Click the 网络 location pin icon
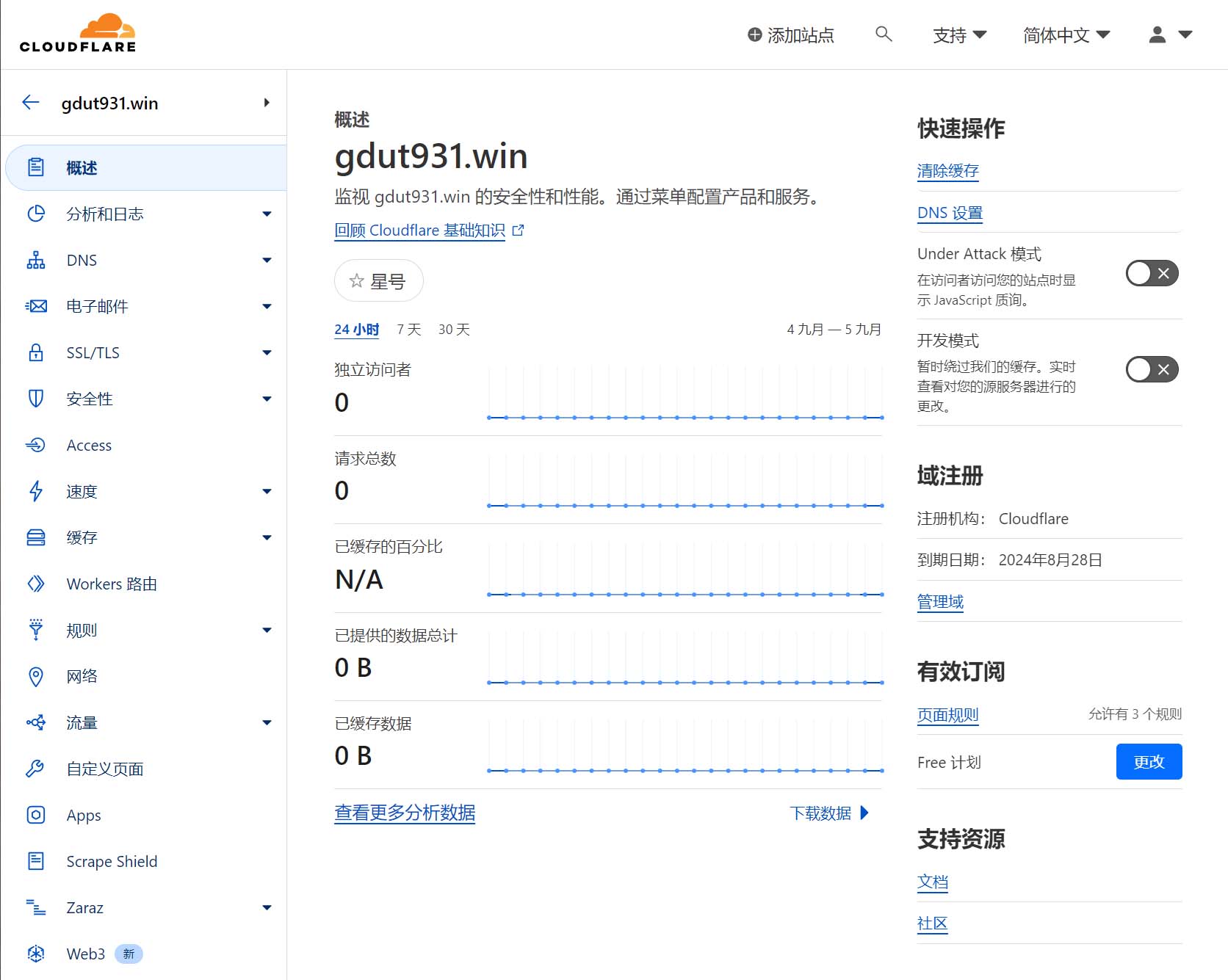 tap(36, 676)
